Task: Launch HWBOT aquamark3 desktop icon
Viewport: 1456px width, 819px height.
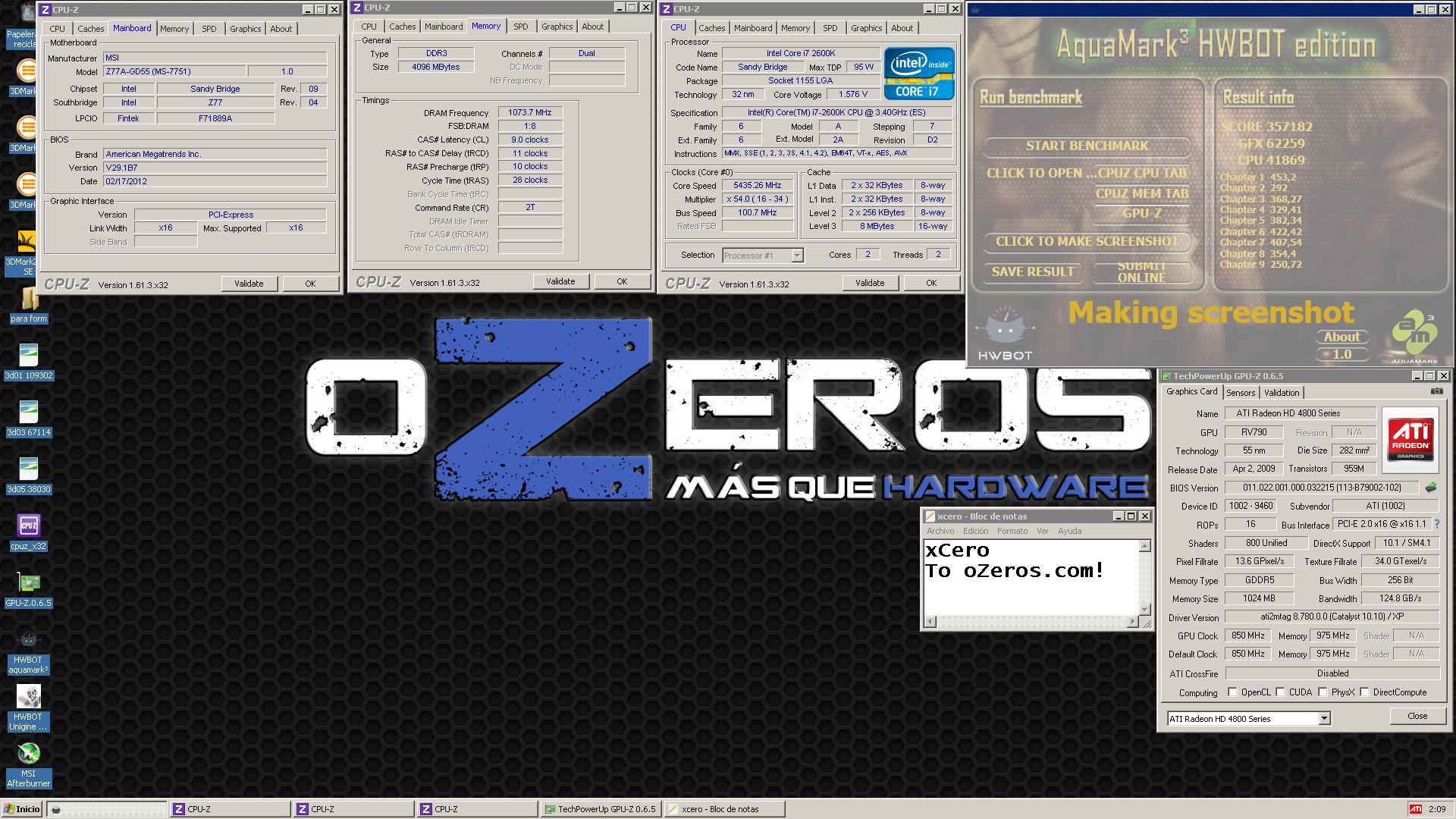Action: point(28,652)
